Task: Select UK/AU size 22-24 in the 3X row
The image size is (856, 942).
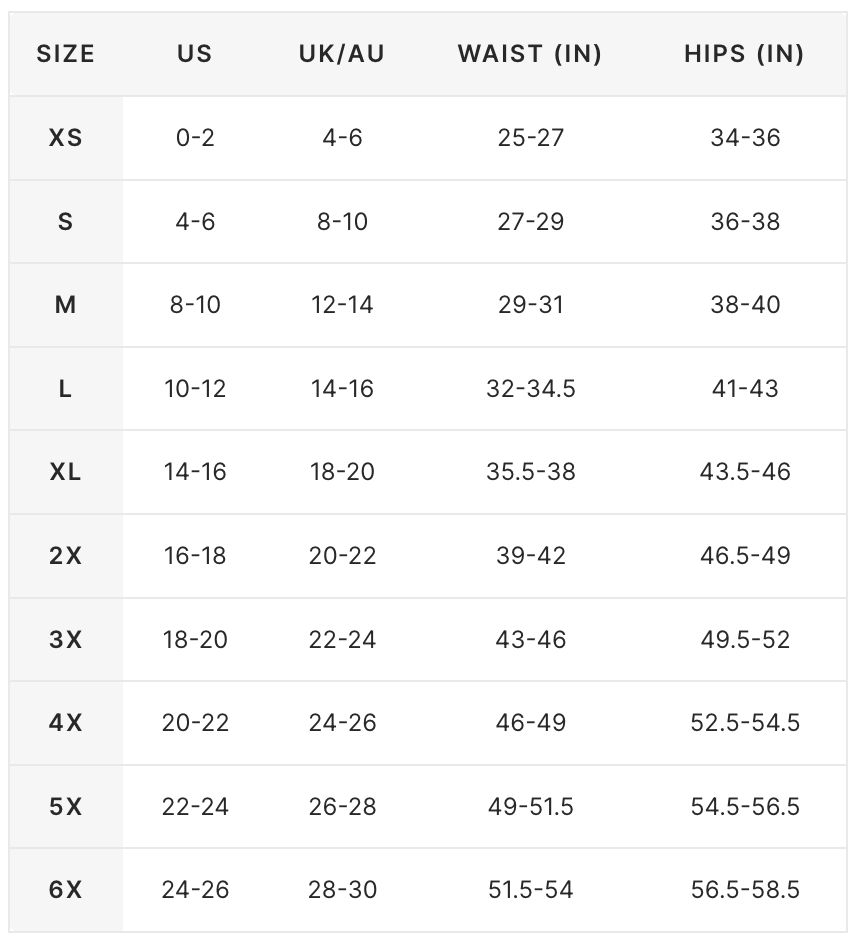Action: [x=342, y=640]
